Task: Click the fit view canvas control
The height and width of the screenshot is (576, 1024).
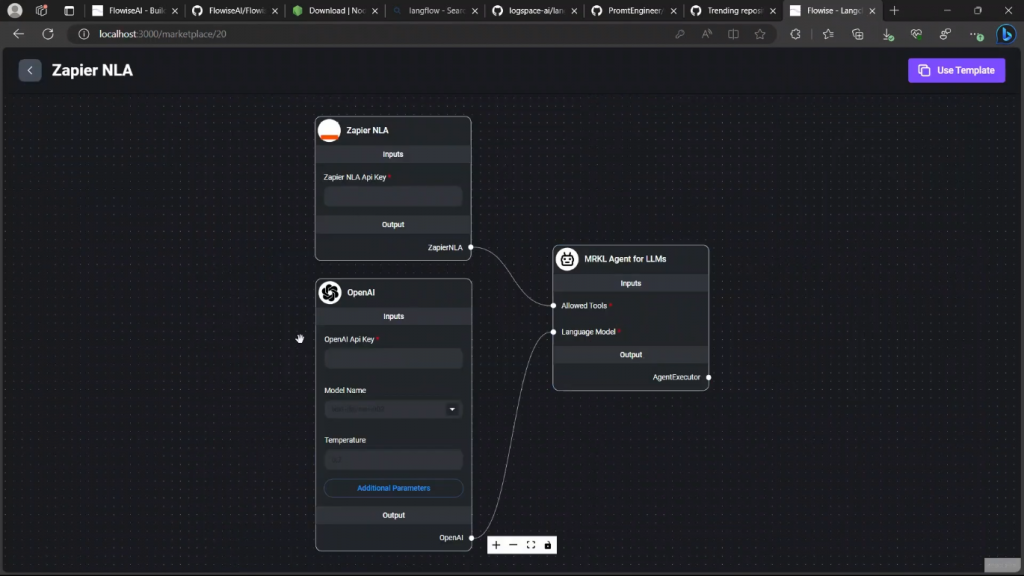Action: (531, 545)
